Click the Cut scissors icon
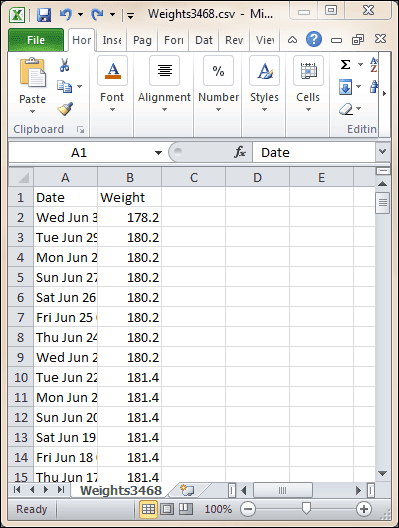The image size is (399, 528). (x=64, y=65)
